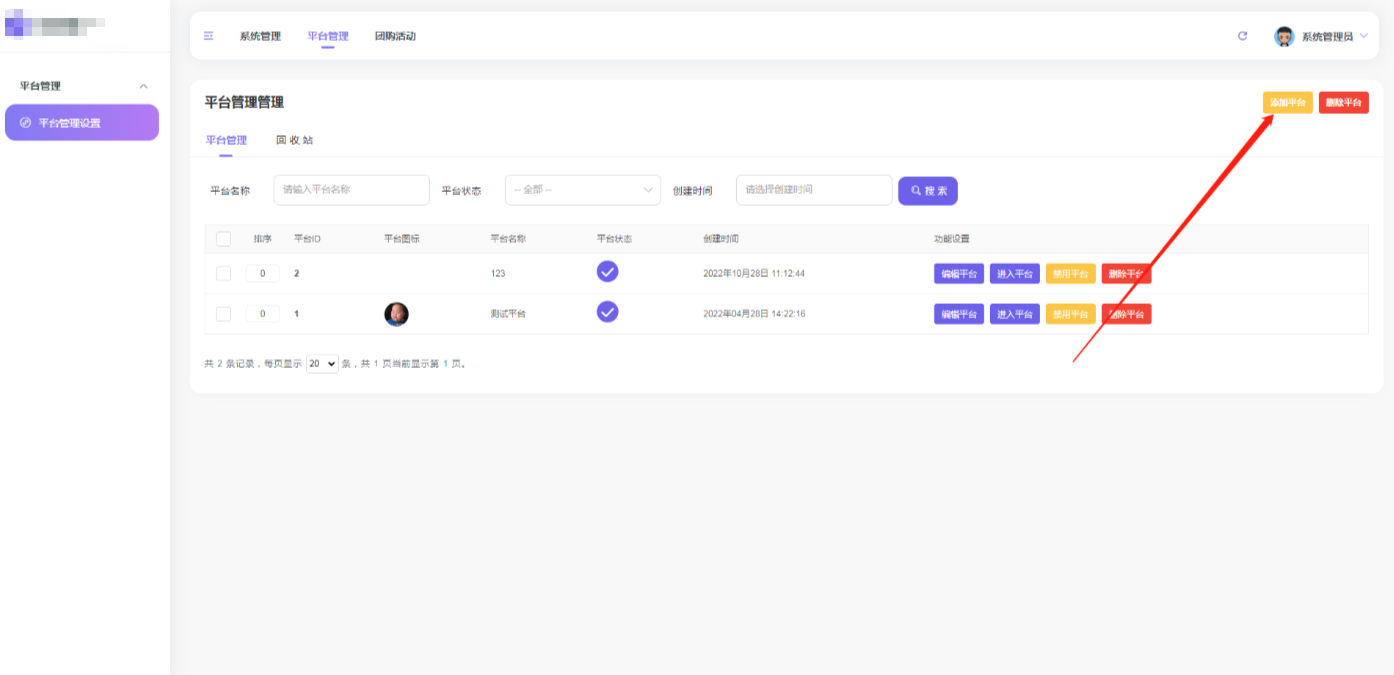Open the 团购活动 top menu

tap(395, 36)
